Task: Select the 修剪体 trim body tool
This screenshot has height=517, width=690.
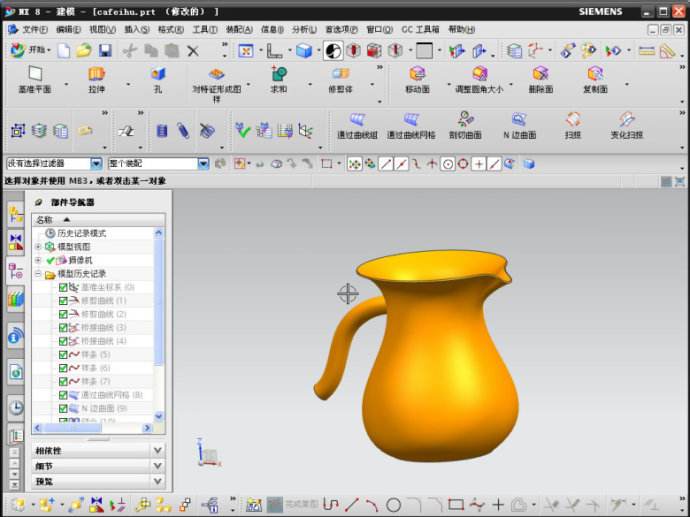Action: click(340, 79)
